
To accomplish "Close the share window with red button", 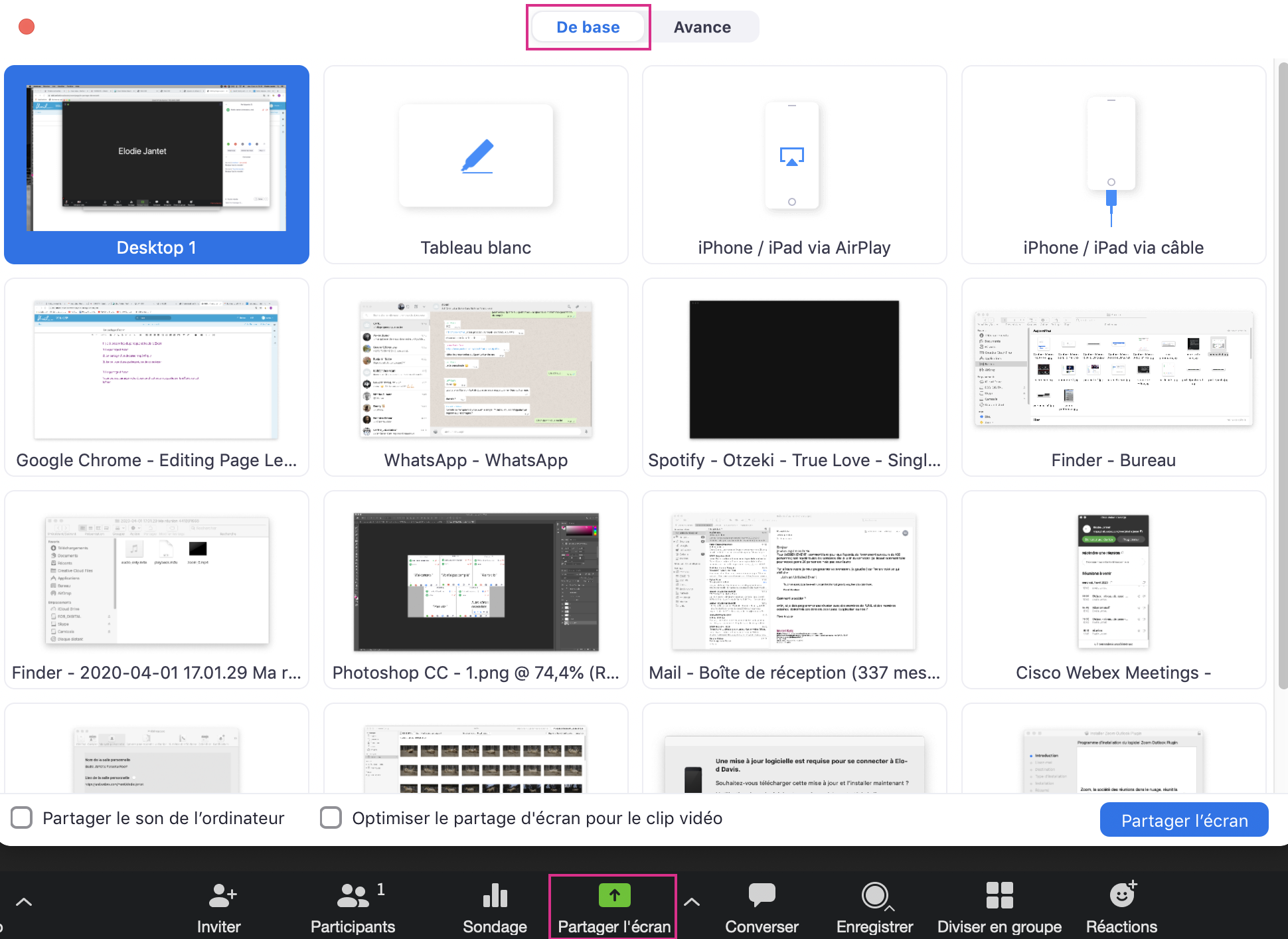I will [27, 27].
